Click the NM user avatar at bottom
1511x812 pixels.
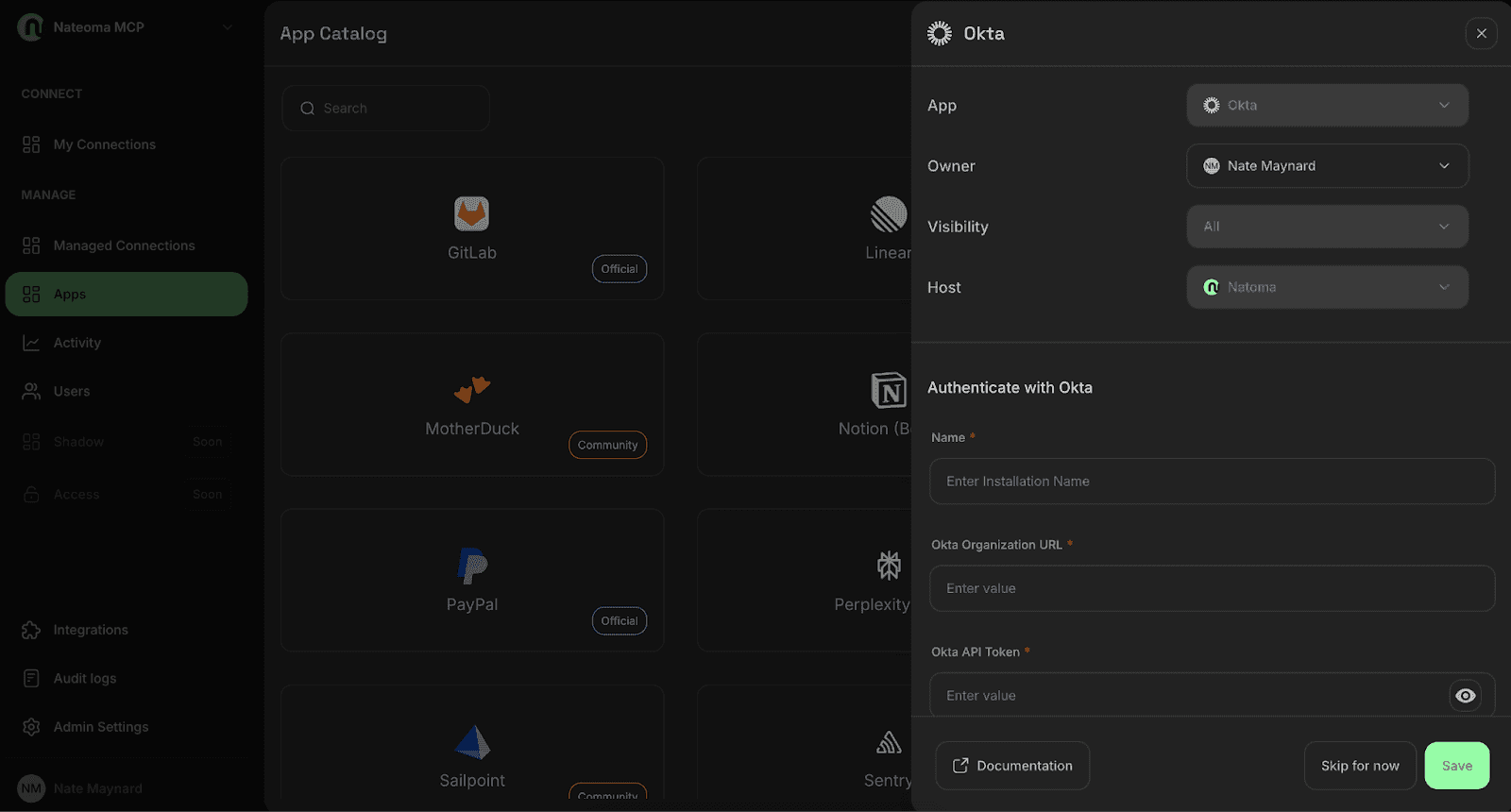(31, 788)
